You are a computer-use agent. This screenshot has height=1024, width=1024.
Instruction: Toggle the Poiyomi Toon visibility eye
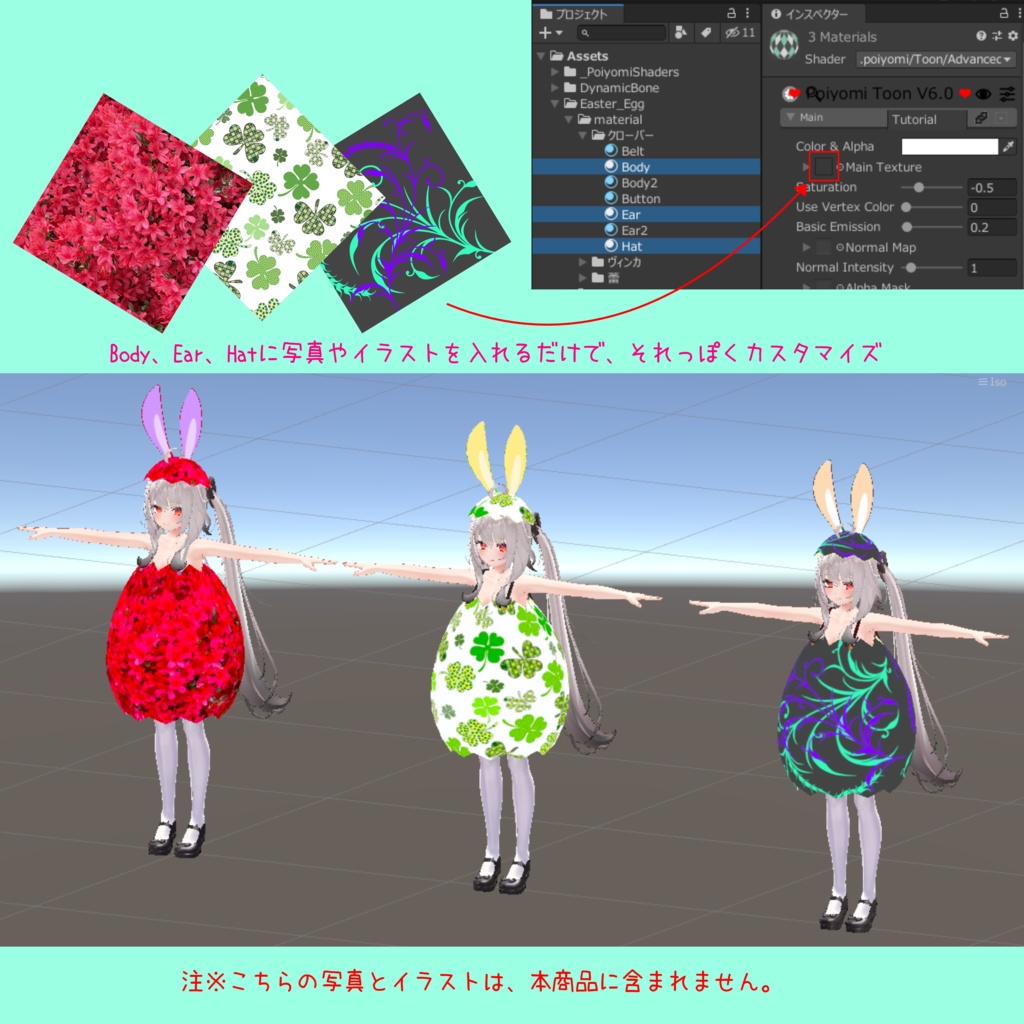pyautogui.click(x=983, y=93)
